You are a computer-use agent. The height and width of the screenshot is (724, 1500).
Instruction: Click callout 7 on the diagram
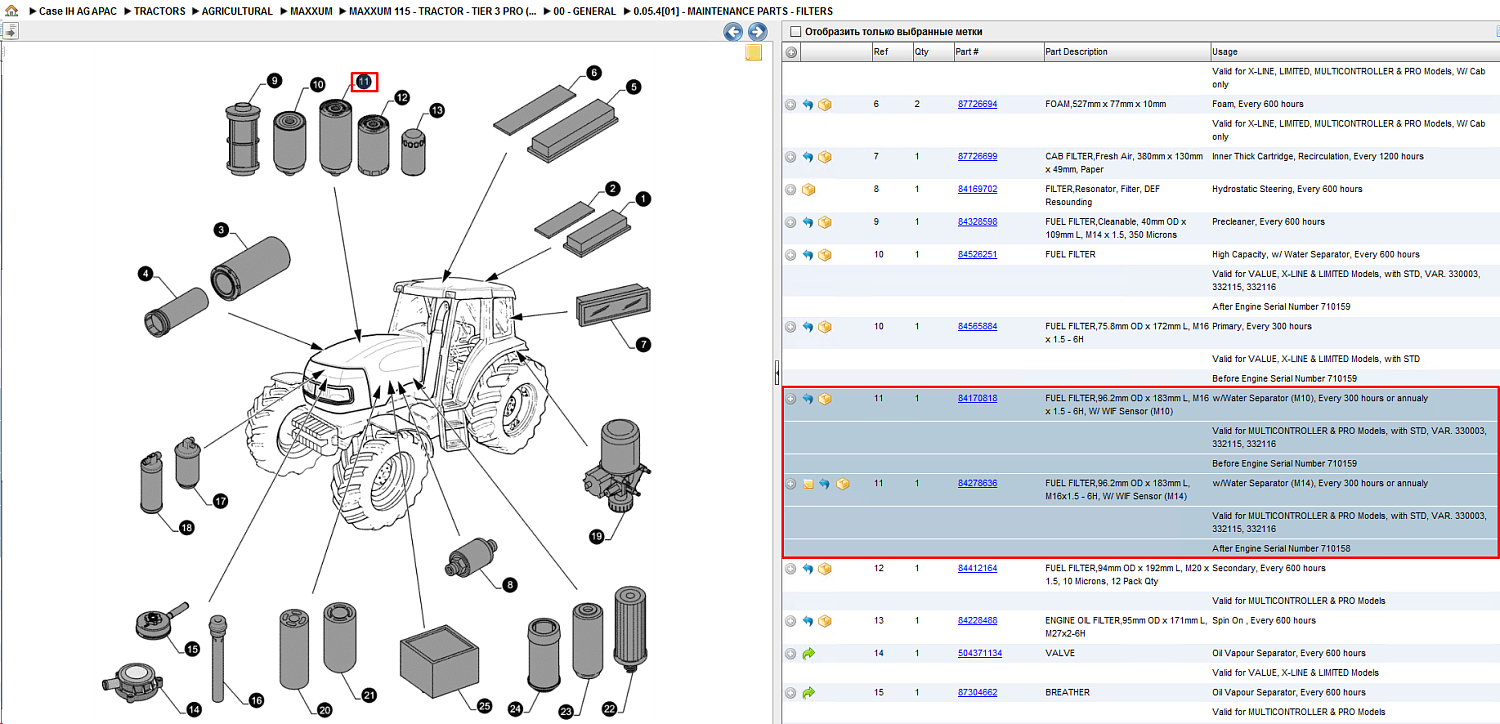643,344
